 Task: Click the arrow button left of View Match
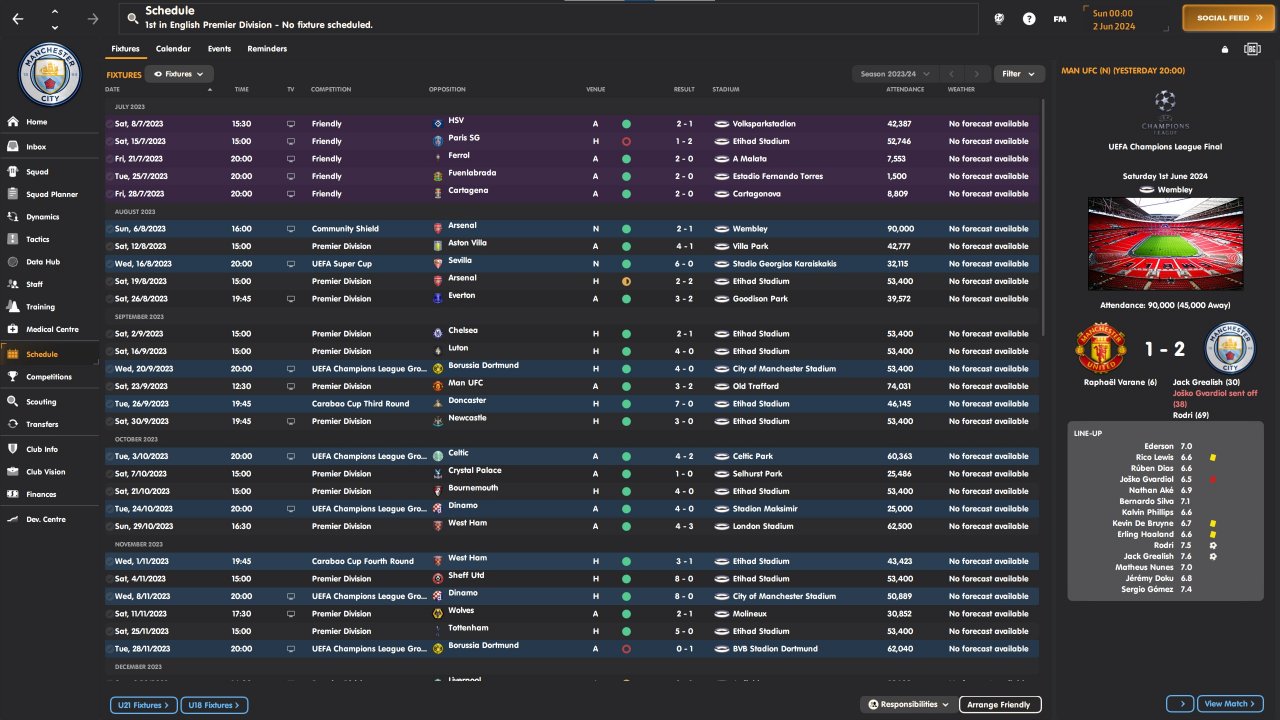tap(1181, 704)
